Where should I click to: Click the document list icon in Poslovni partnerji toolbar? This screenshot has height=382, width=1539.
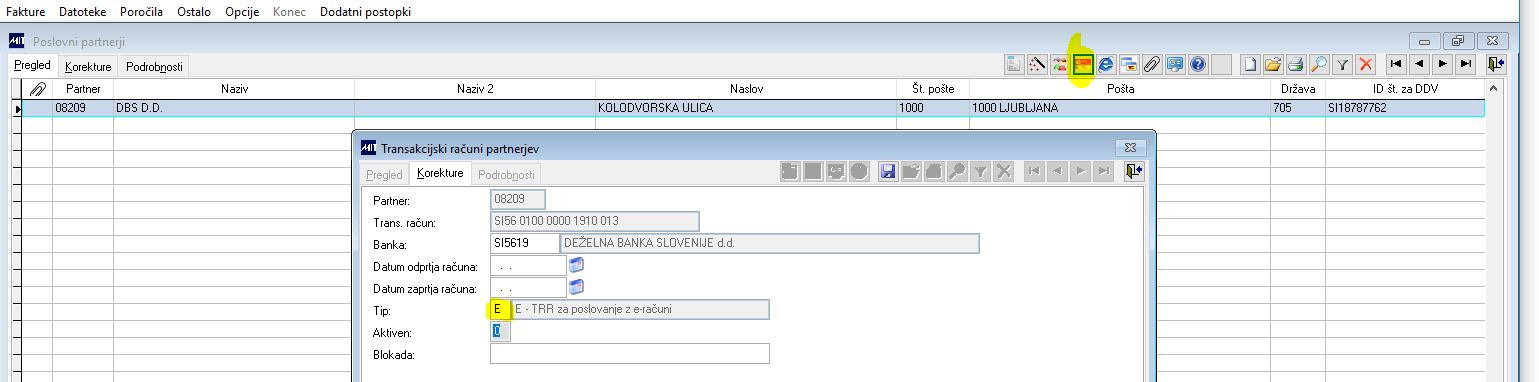pos(1014,64)
